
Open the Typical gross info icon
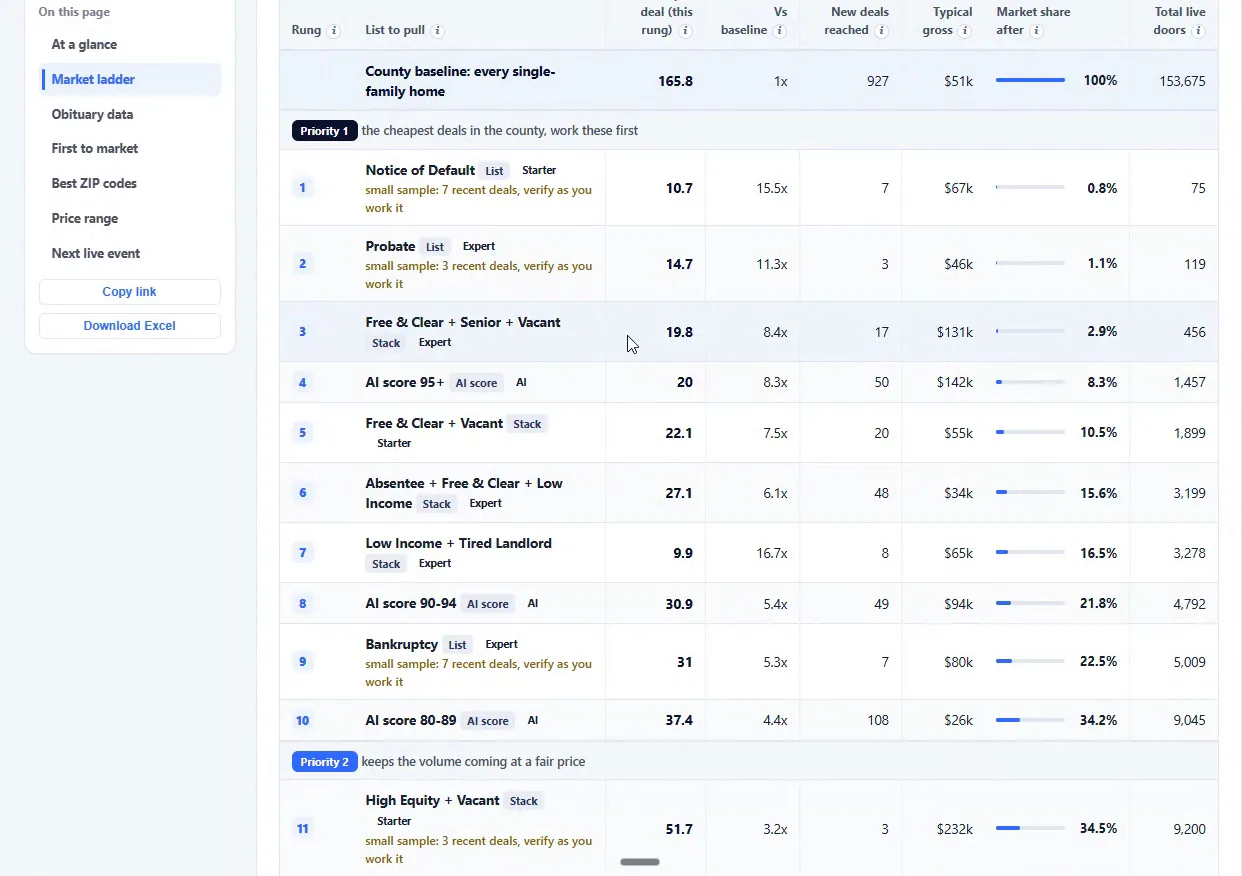click(x=965, y=30)
